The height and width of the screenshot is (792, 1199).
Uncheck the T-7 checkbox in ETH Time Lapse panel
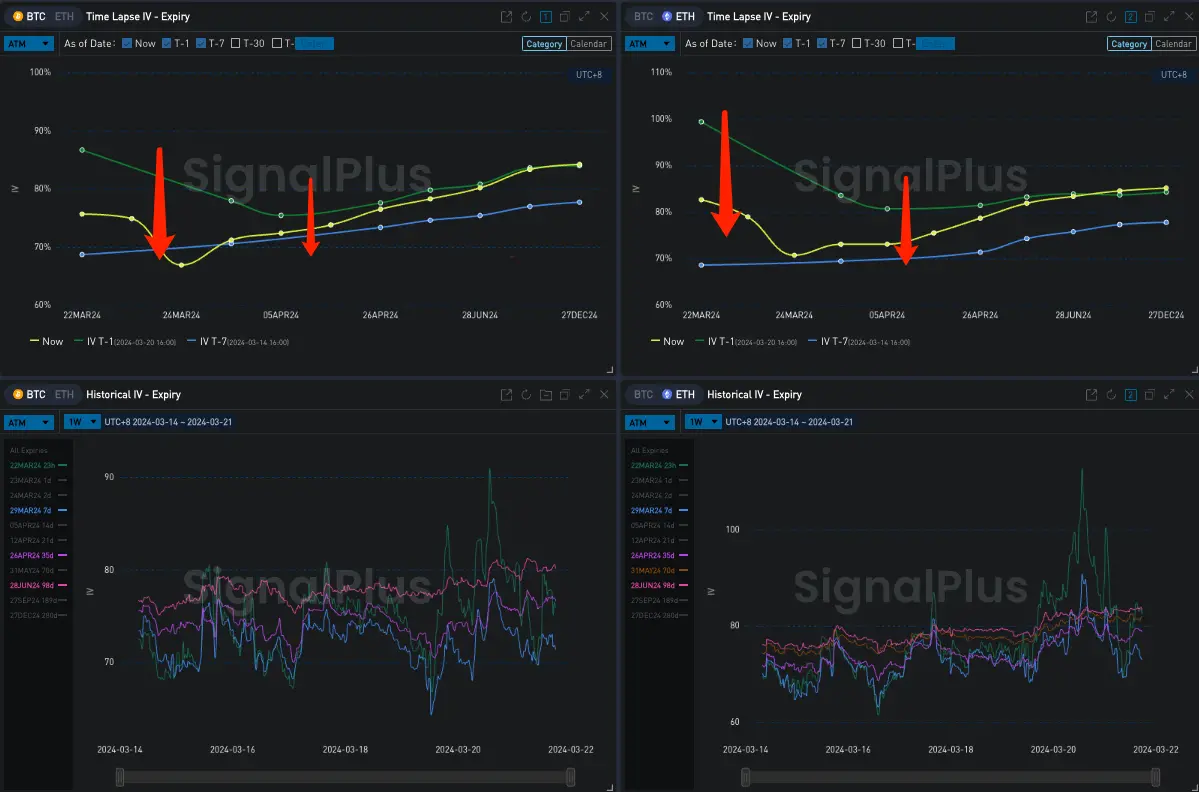tap(823, 43)
